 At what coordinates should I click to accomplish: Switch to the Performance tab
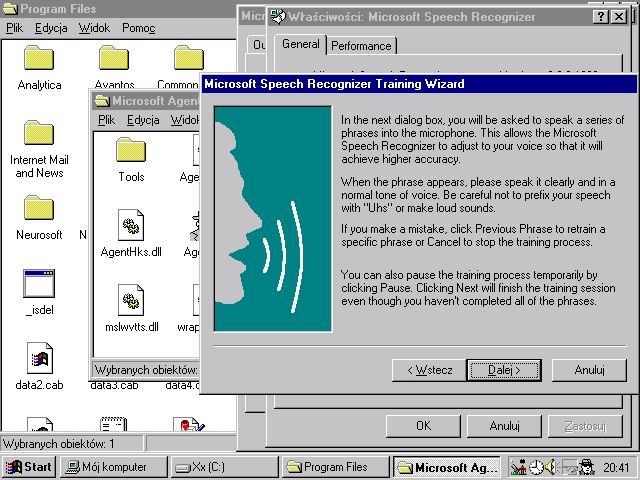(361, 46)
